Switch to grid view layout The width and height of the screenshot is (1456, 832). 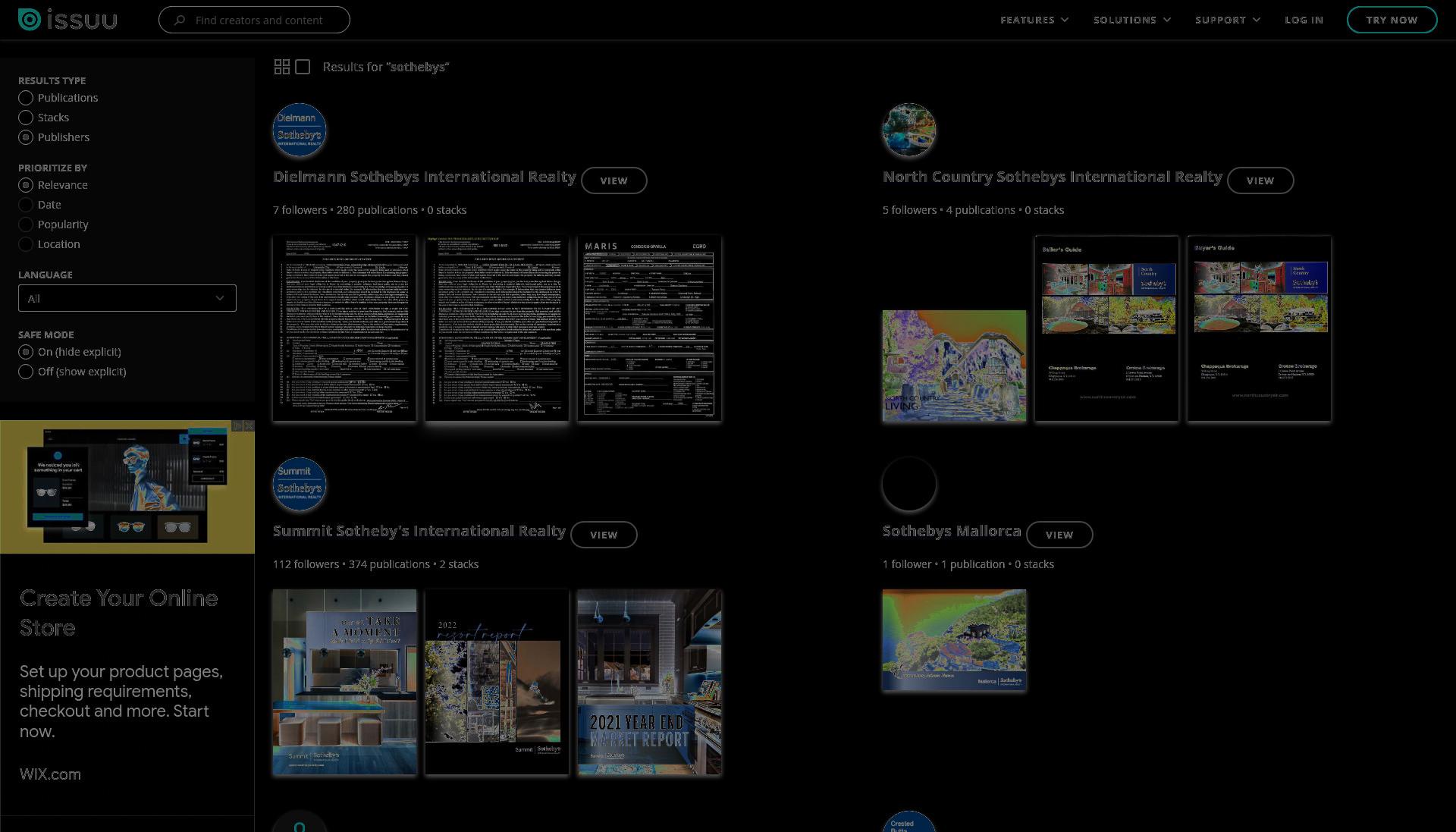[x=281, y=67]
